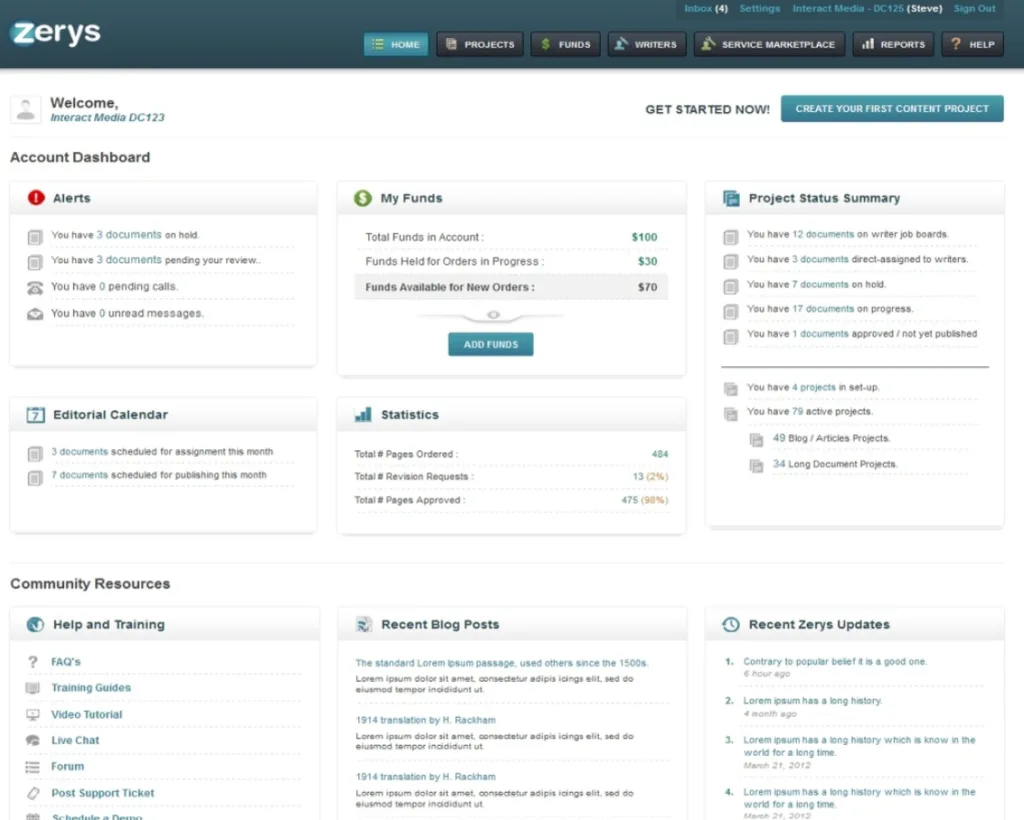This screenshot has height=820, width=1024.
Task: Go to the Reports tab
Action: coord(893,44)
